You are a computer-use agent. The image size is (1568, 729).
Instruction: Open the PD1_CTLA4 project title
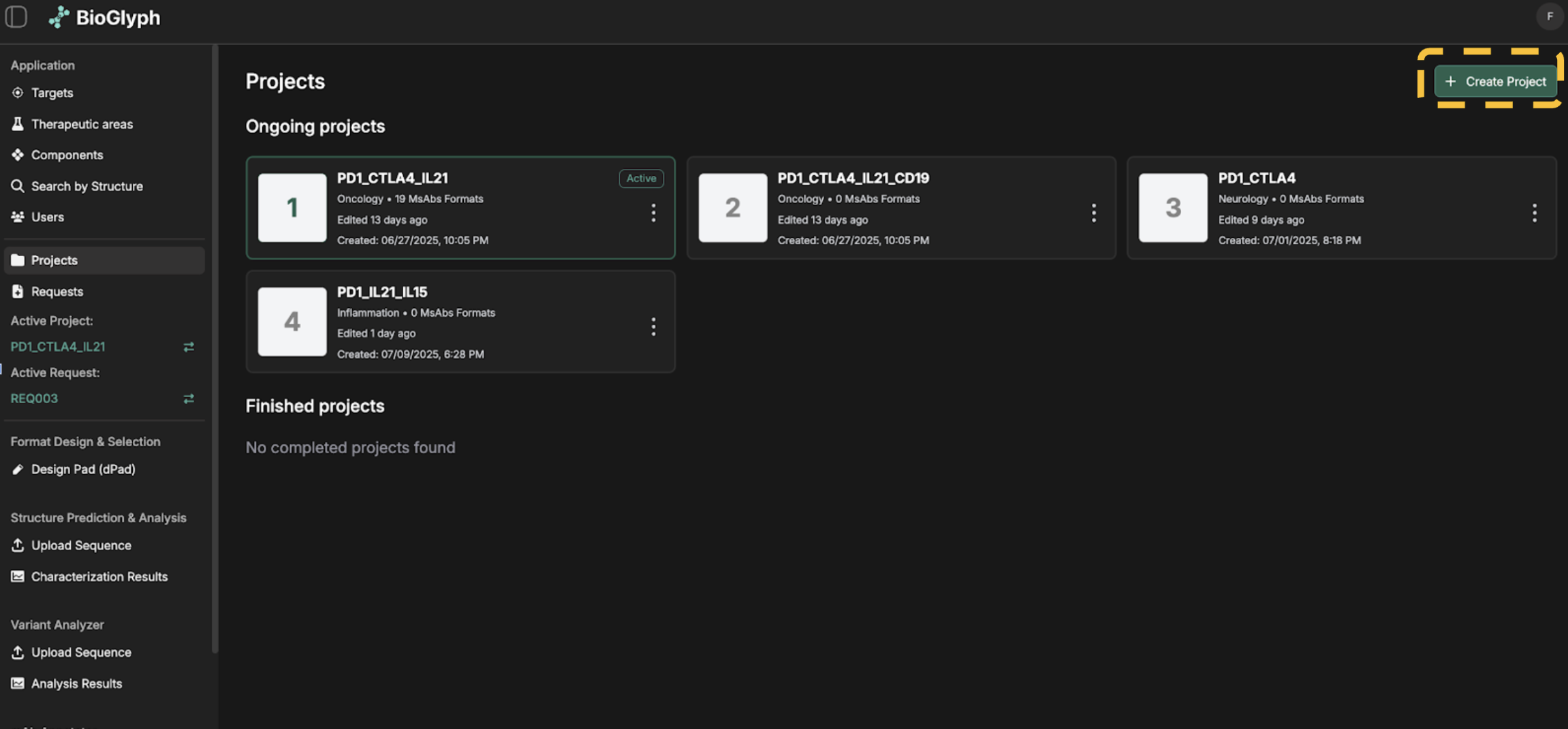(1257, 178)
